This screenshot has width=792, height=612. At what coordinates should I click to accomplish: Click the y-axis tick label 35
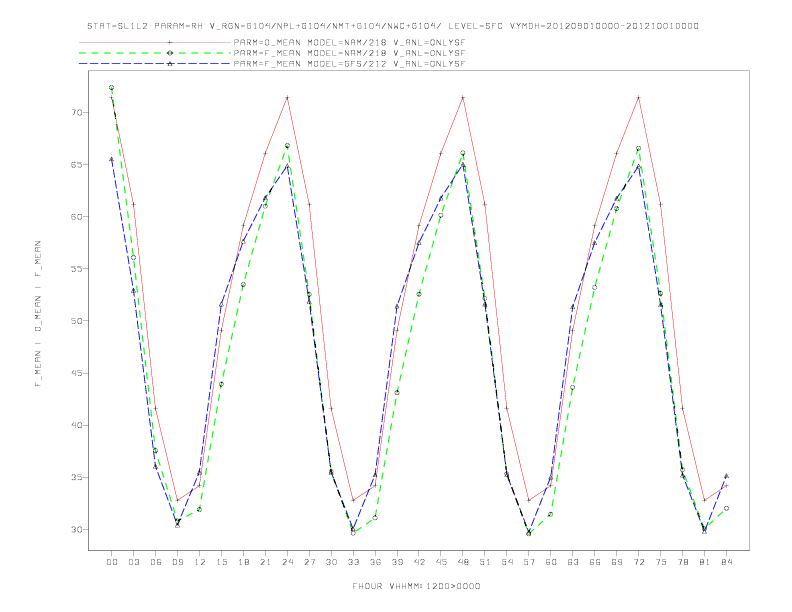click(76, 477)
